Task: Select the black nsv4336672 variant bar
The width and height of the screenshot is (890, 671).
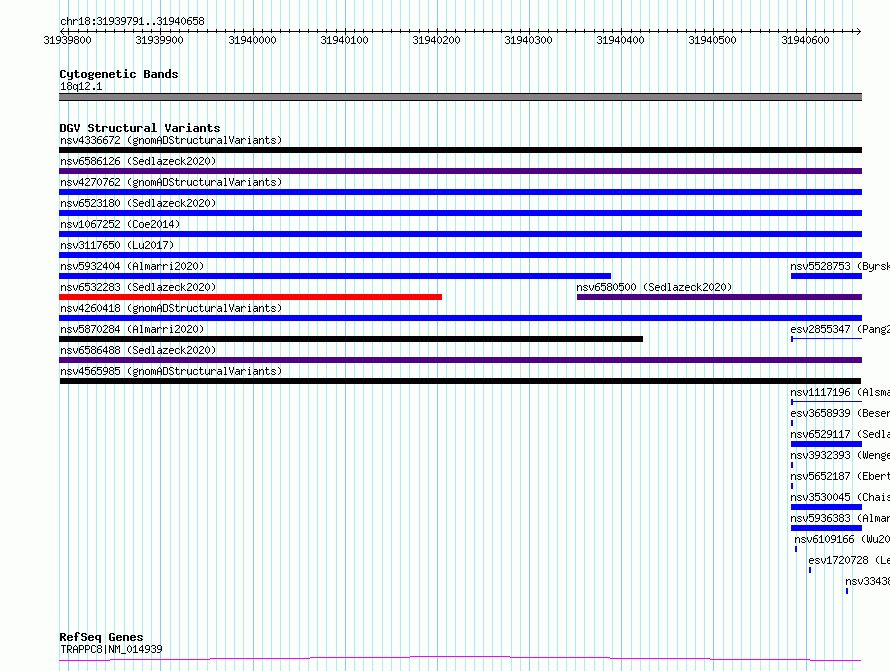Action: pos(460,150)
